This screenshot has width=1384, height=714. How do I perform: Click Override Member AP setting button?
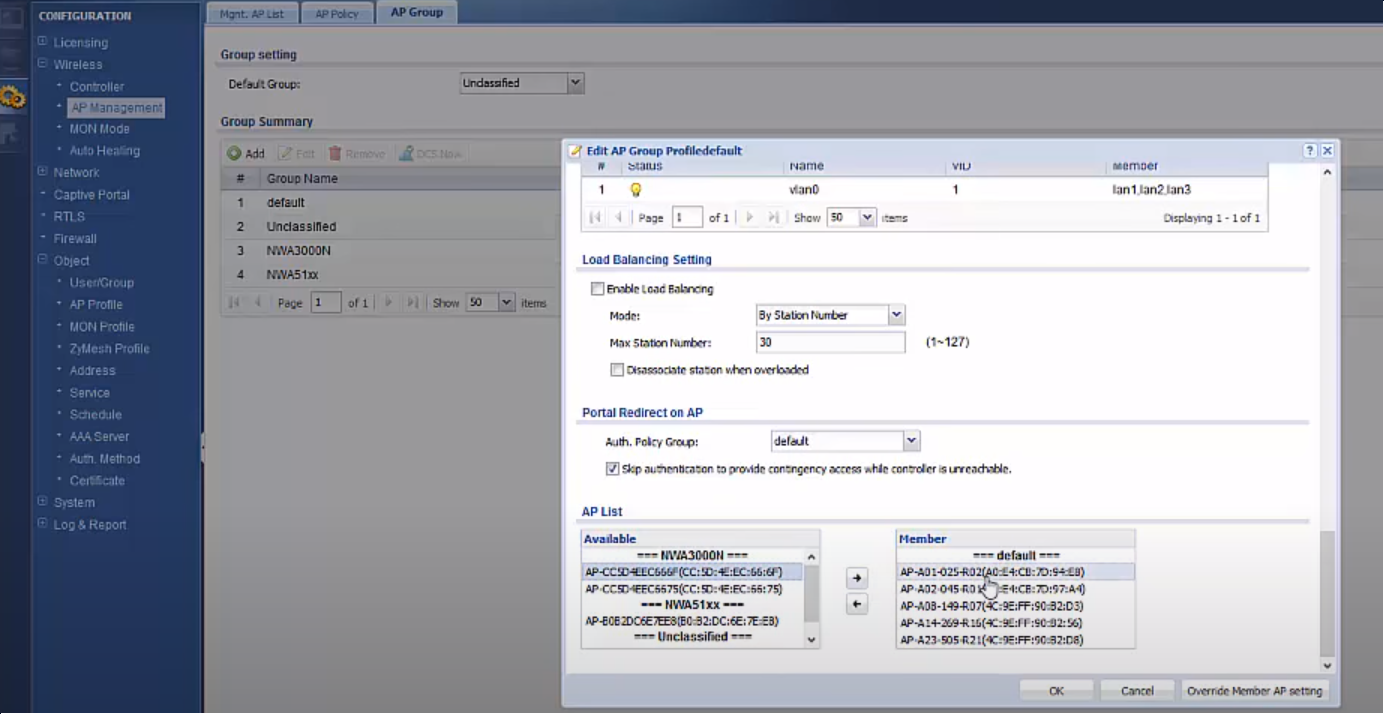(x=1254, y=691)
